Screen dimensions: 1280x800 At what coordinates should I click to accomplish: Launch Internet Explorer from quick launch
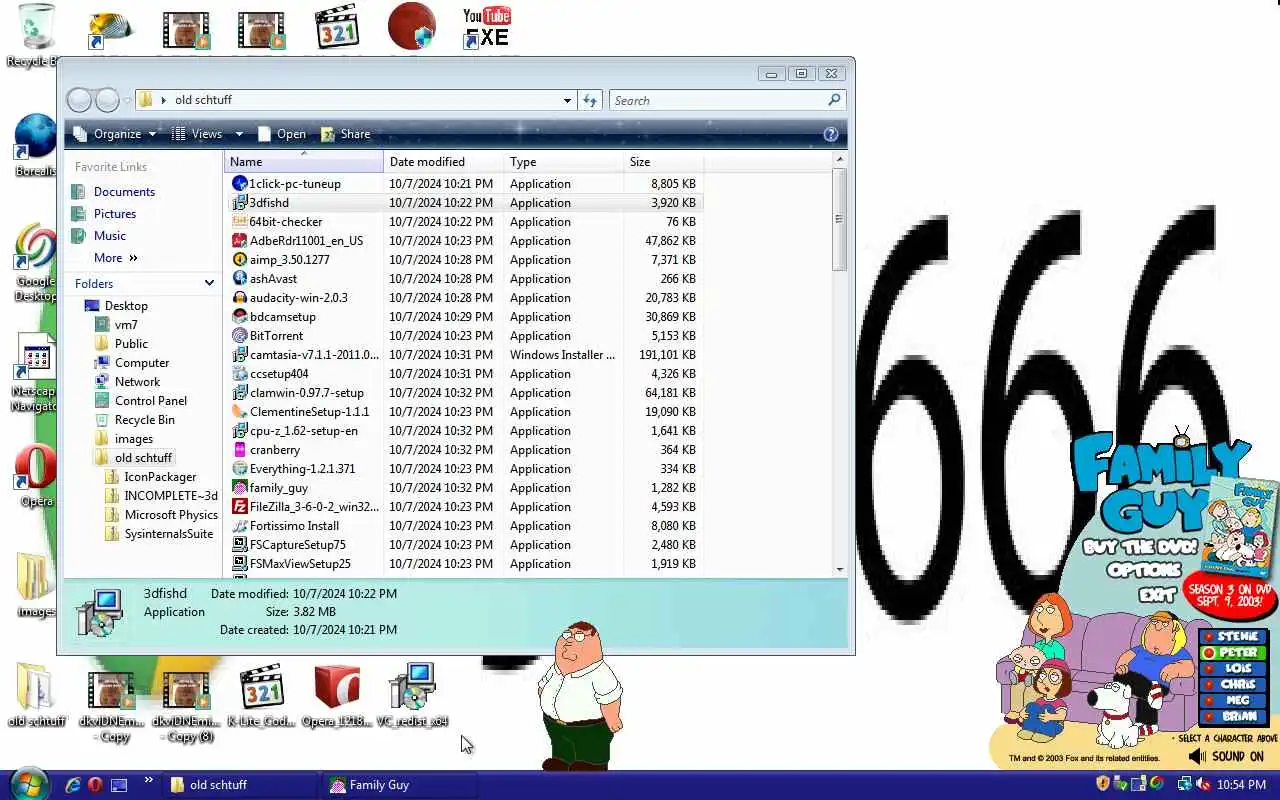click(73, 785)
